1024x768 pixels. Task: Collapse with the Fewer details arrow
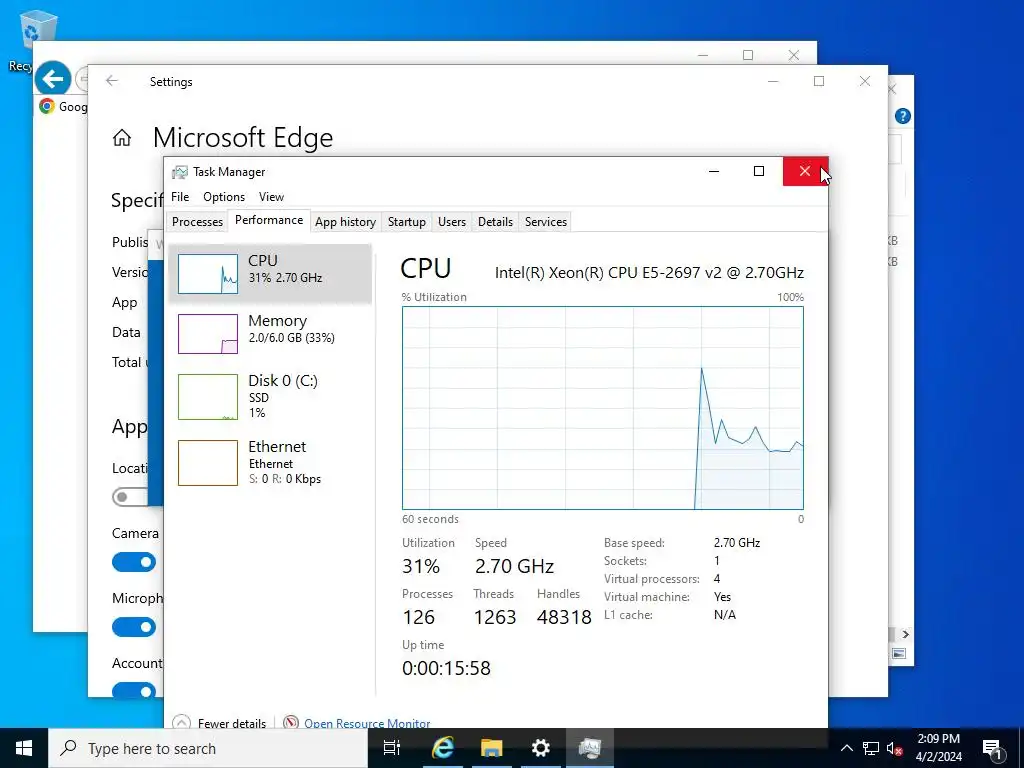click(182, 722)
